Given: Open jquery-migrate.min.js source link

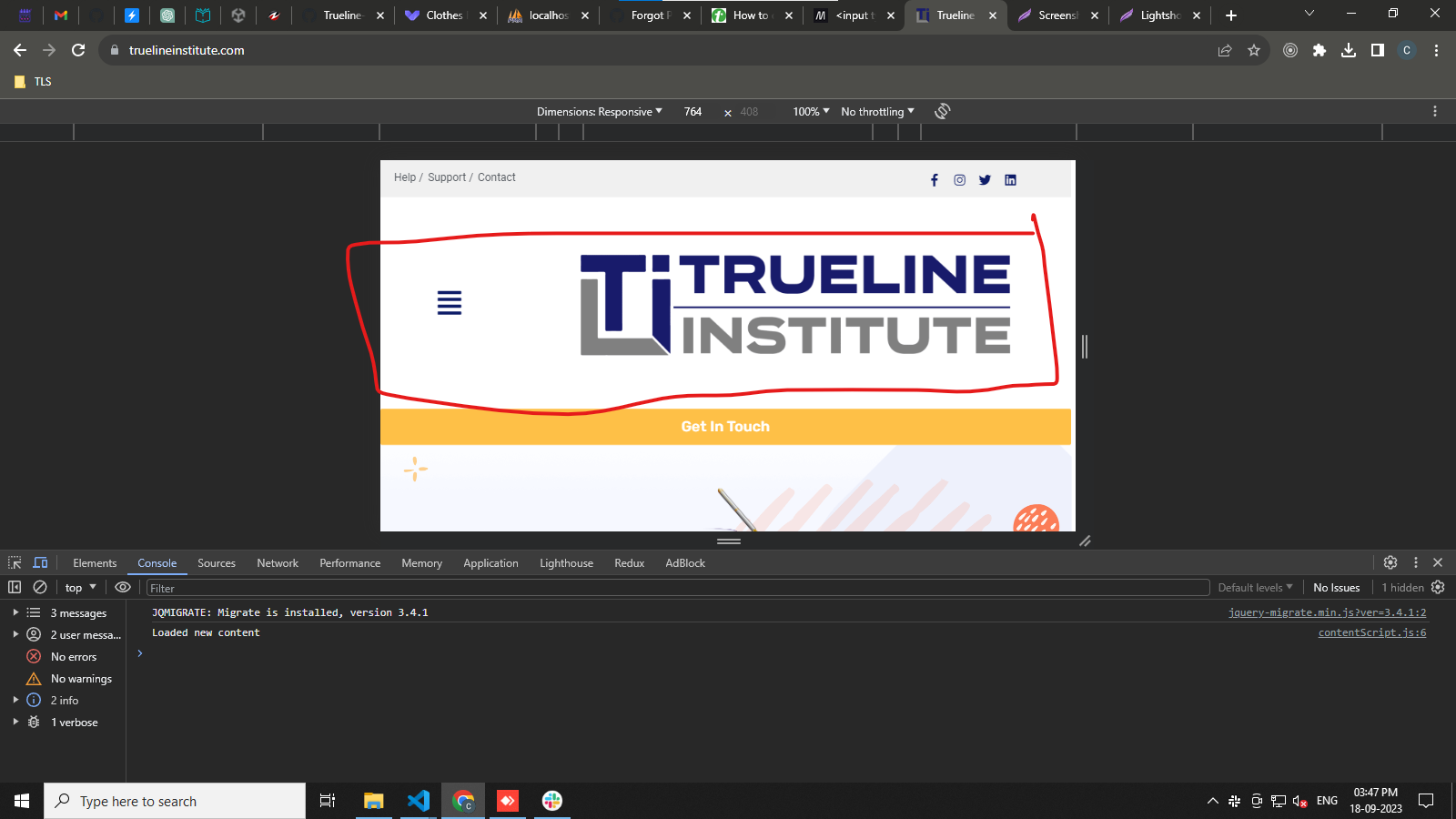Looking at the screenshot, I should [1327, 612].
